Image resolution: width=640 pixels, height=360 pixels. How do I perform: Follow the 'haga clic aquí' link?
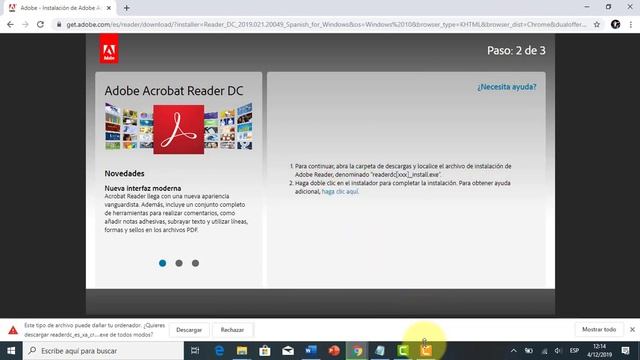(340, 191)
